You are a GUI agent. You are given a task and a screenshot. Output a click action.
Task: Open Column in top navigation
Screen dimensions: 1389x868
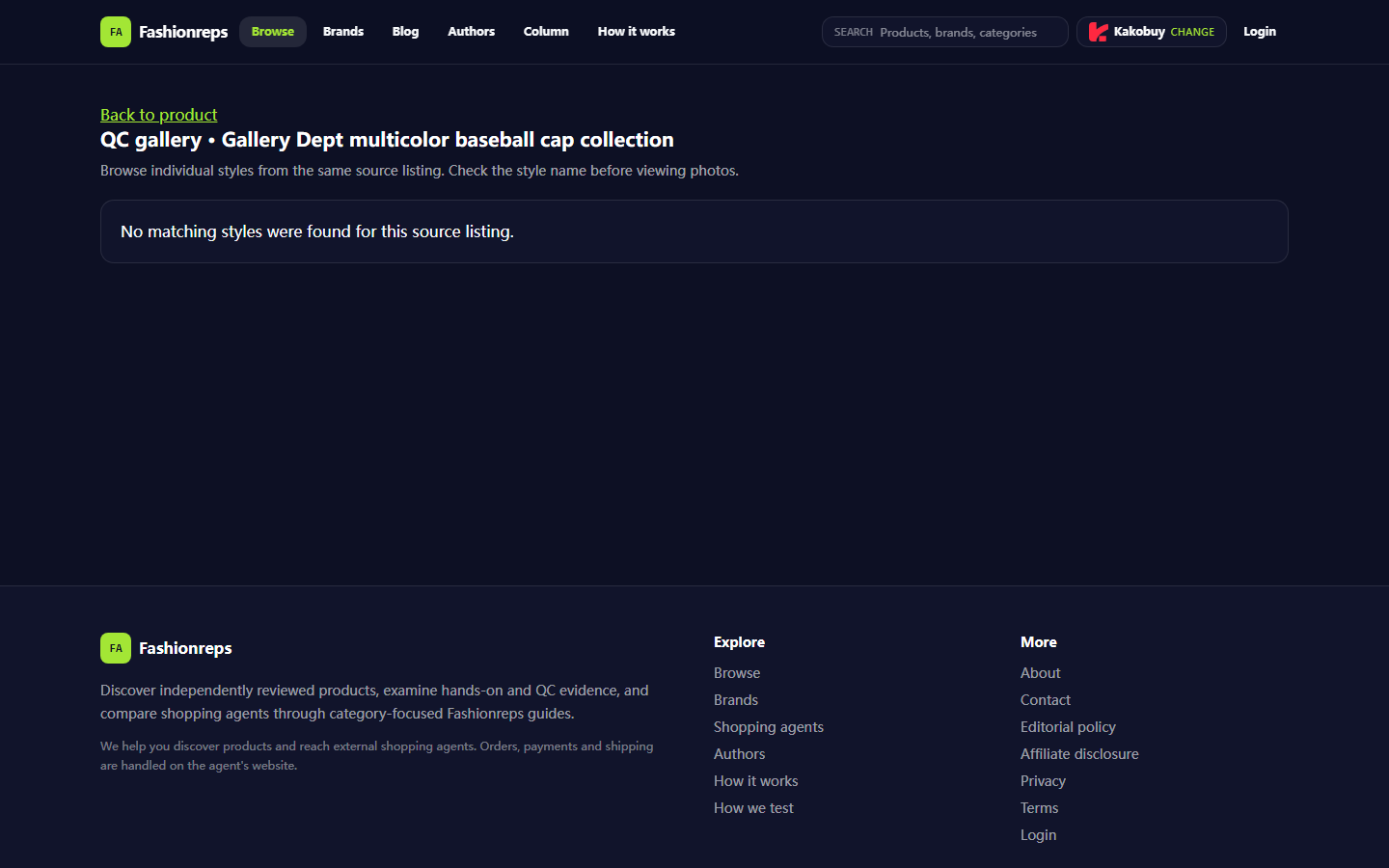546,32
